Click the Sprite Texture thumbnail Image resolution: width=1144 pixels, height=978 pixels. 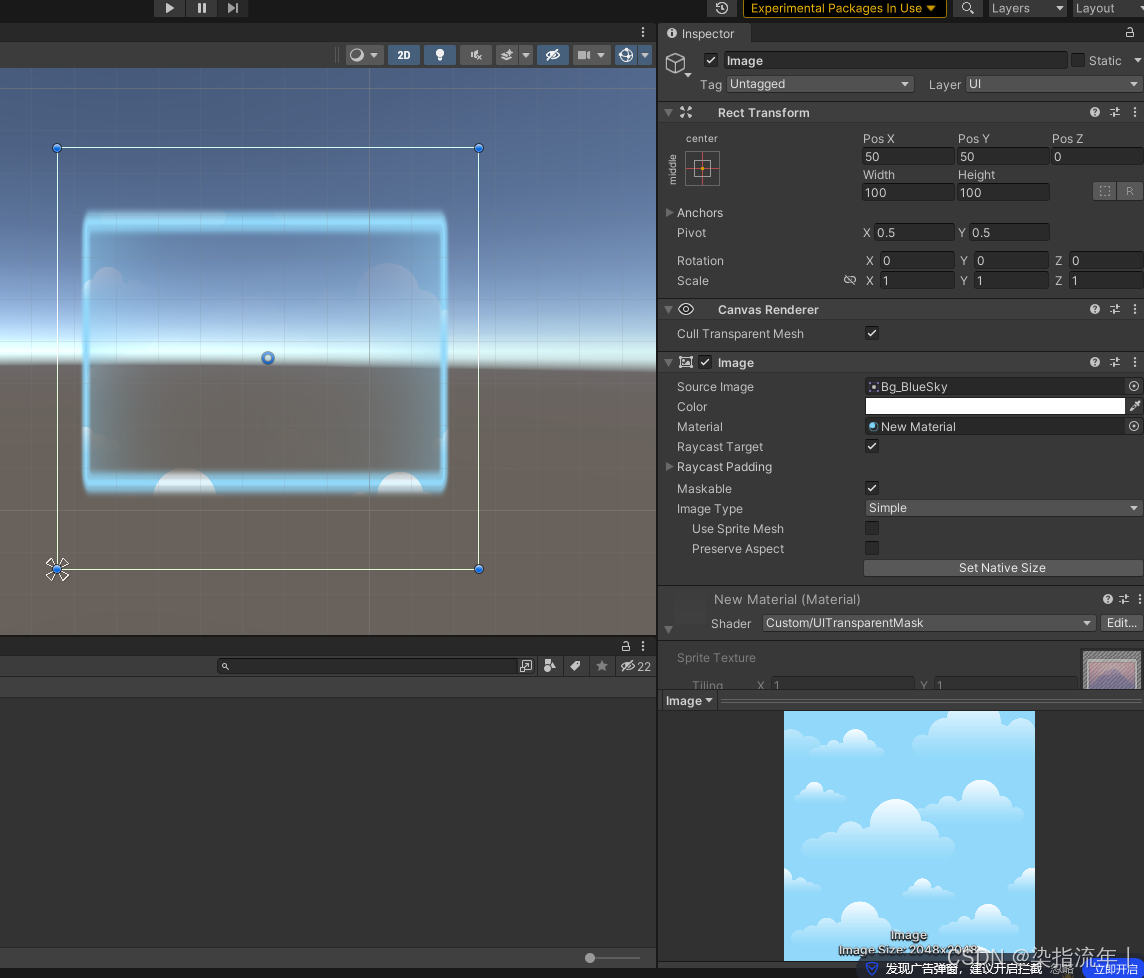pyautogui.click(x=1111, y=669)
